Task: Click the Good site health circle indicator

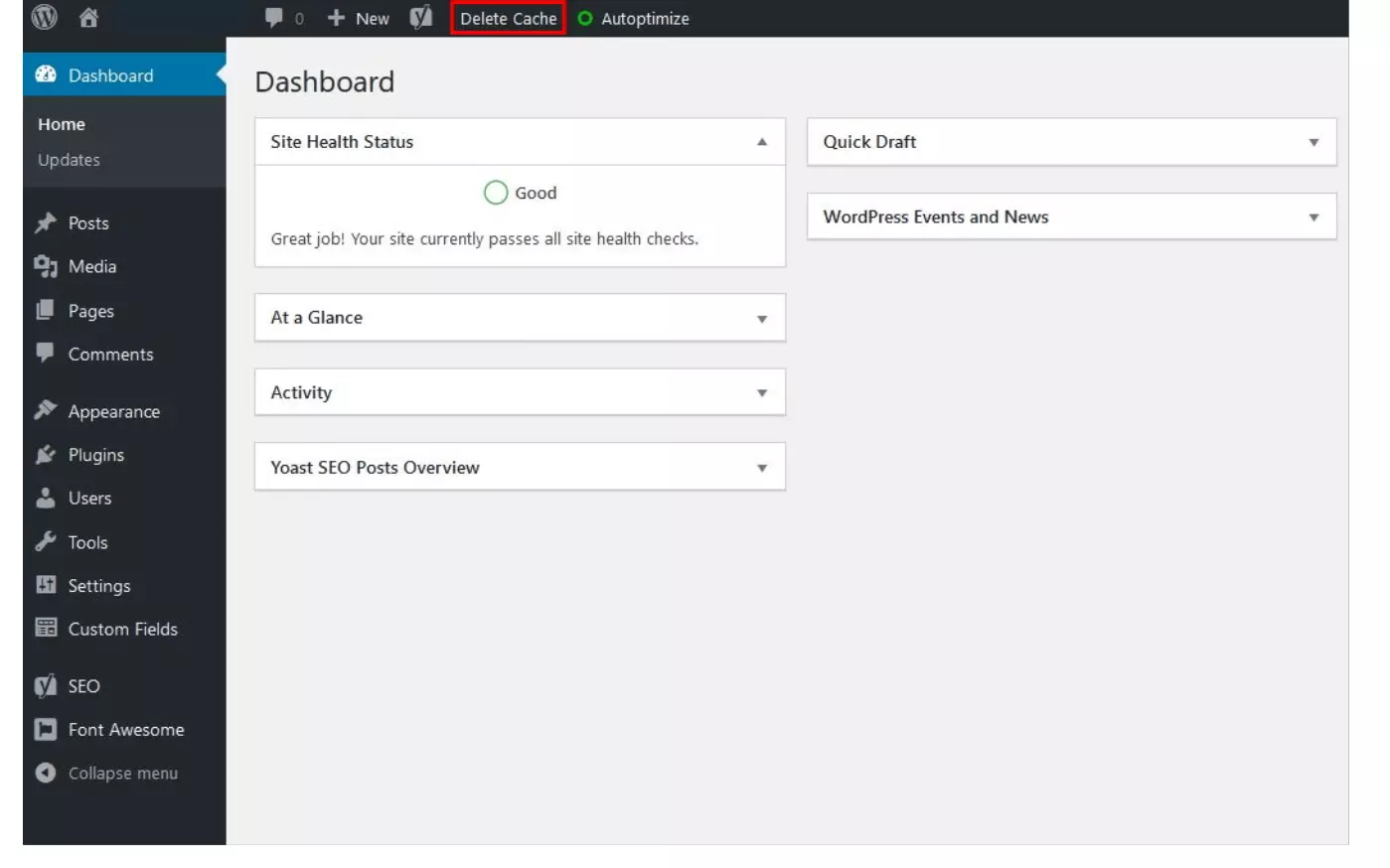Action: coord(496,193)
